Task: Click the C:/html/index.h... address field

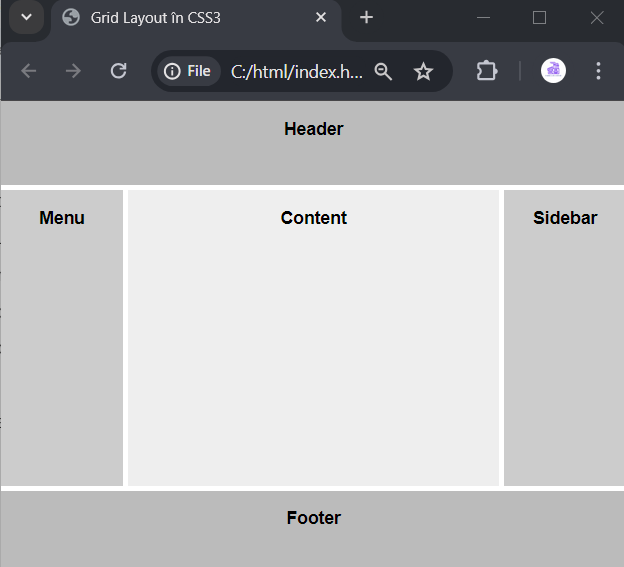Action: click(296, 72)
